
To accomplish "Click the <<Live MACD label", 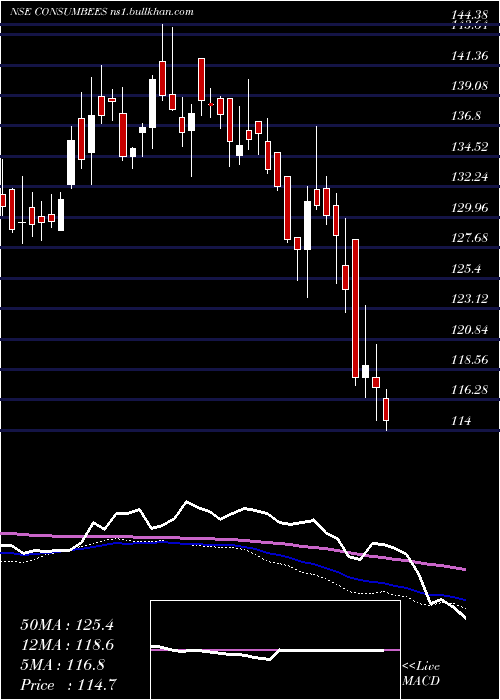I will tap(421, 674).
